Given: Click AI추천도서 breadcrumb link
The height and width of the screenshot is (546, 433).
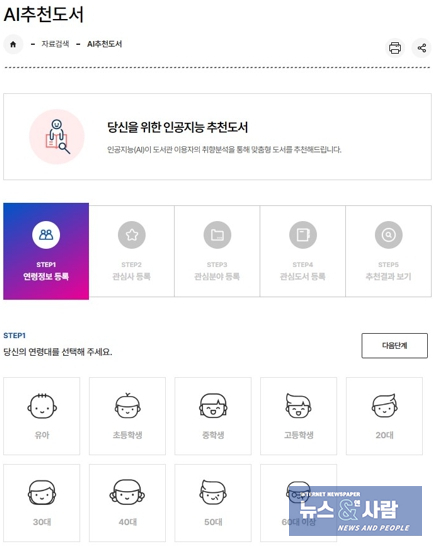Looking at the screenshot, I should coord(105,44).
